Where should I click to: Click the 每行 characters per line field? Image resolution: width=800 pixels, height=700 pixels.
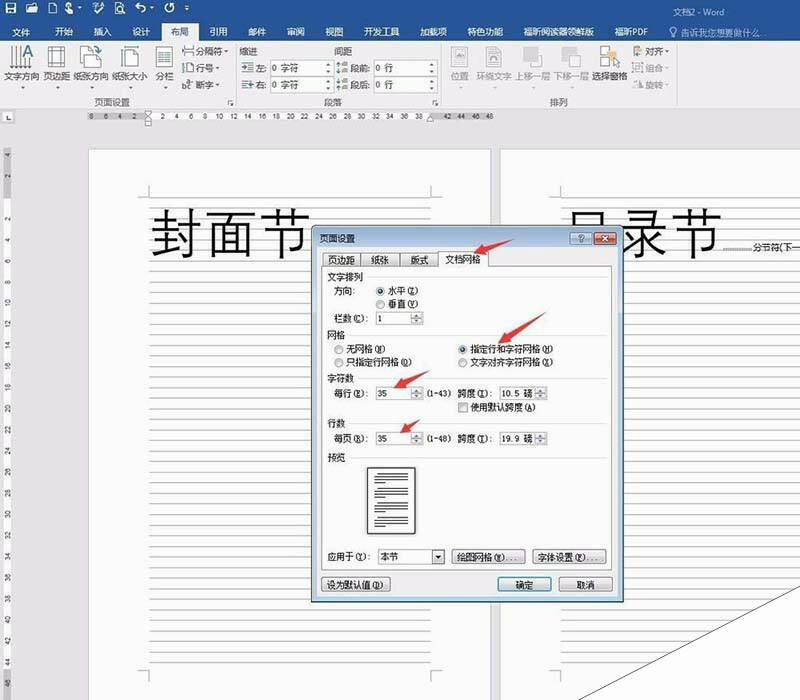394,393
